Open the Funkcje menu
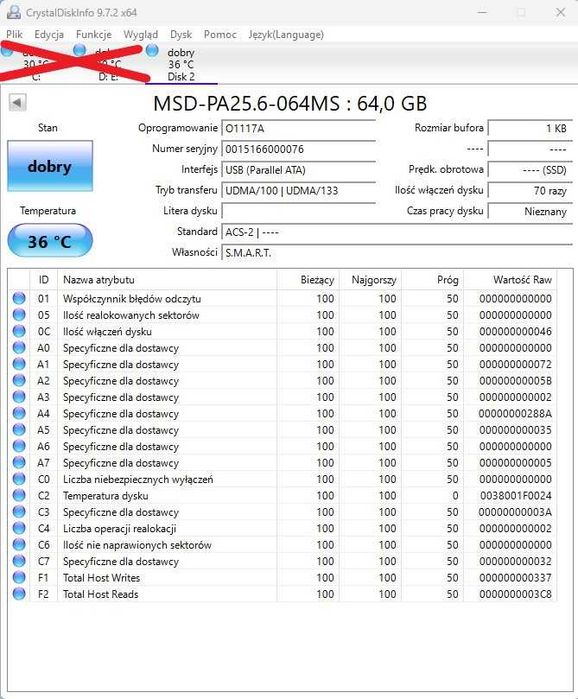 coord(94,34)
